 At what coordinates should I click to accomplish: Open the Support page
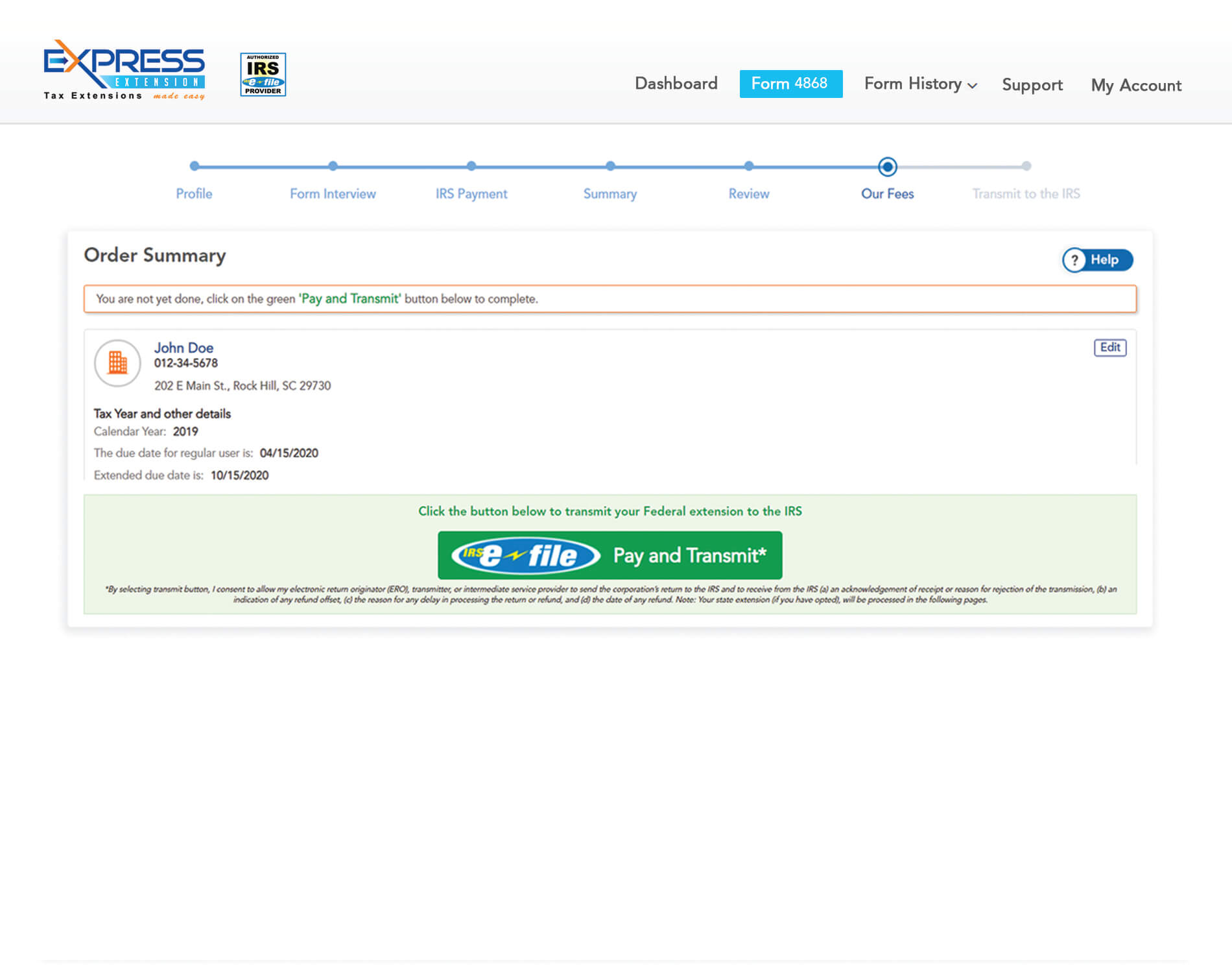[x=1032, y=85]
